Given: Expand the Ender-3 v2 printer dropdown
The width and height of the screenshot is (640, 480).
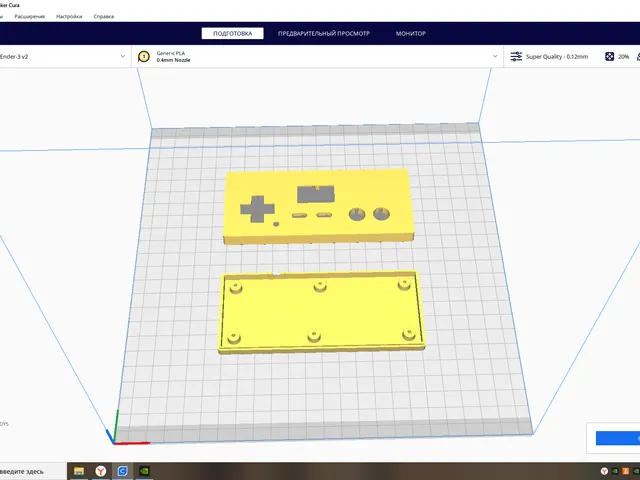Looking at the screenshot, I should click(122, 56).
